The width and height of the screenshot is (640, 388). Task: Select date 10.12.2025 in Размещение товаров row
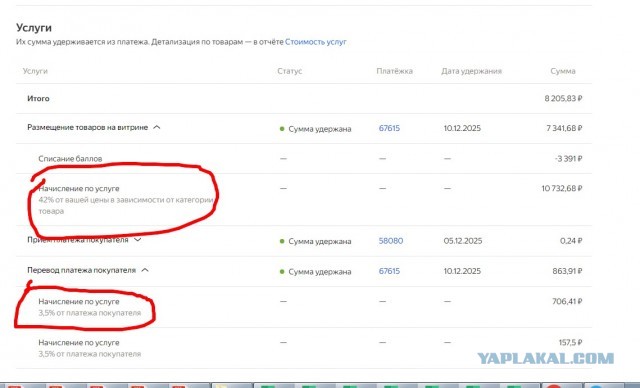coord(462,128)
